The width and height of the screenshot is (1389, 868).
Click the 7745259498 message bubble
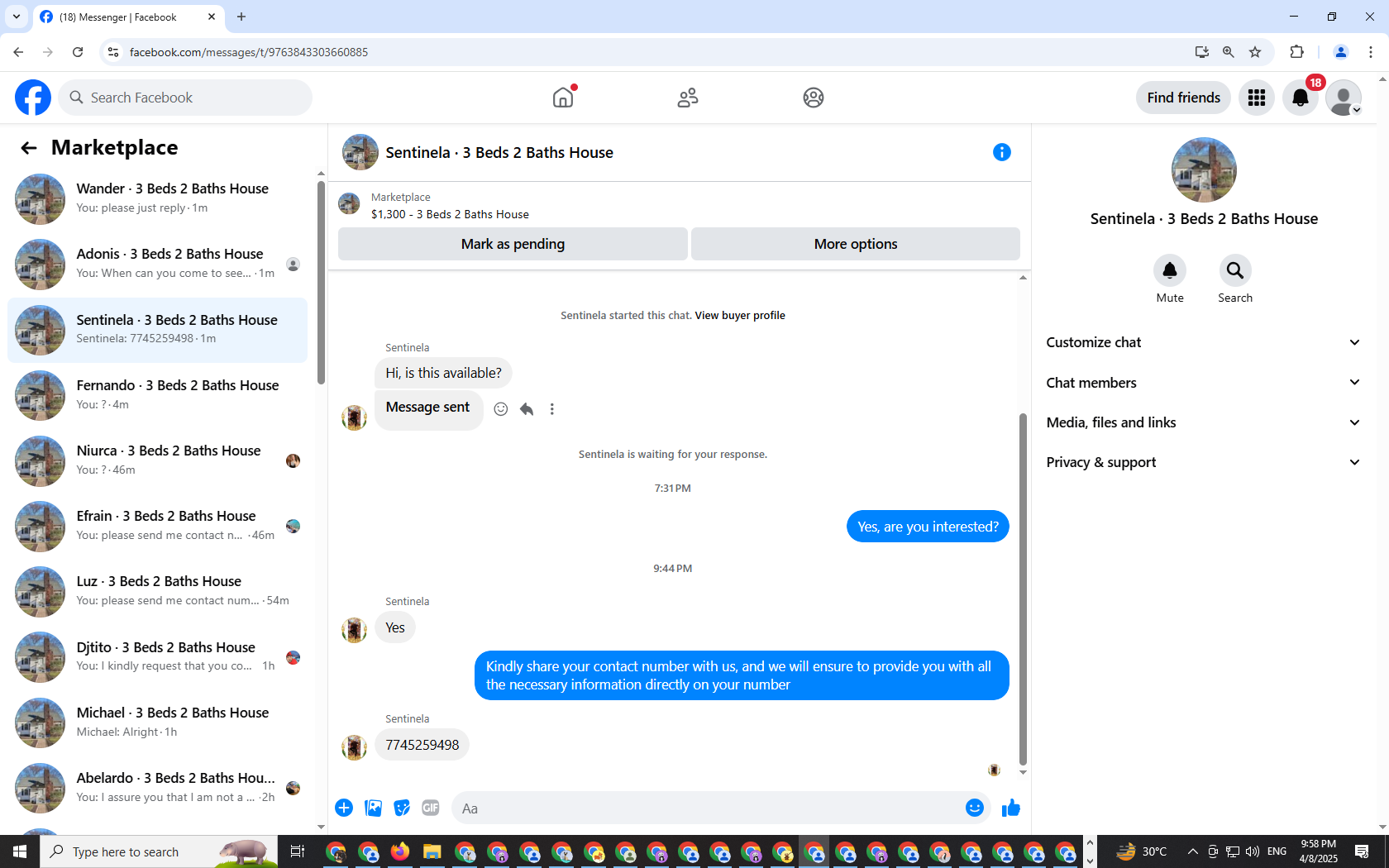tap(422, 745)
